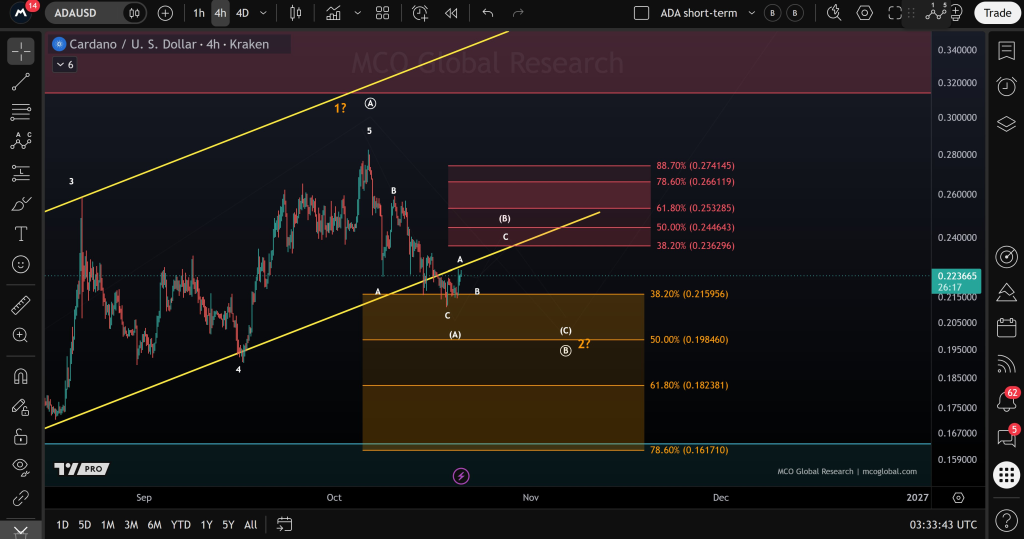Toggle the first circled B button
This screenshot has width=1024, height=539.
773,13
